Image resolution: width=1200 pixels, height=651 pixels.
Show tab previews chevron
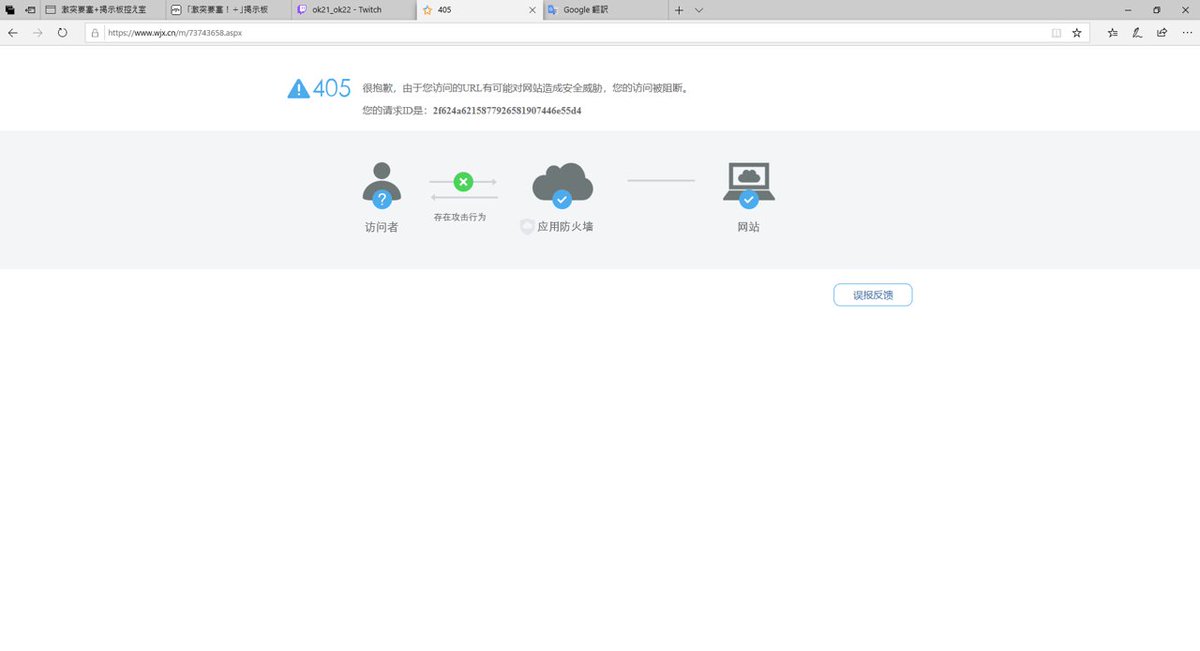click(699, 9)
